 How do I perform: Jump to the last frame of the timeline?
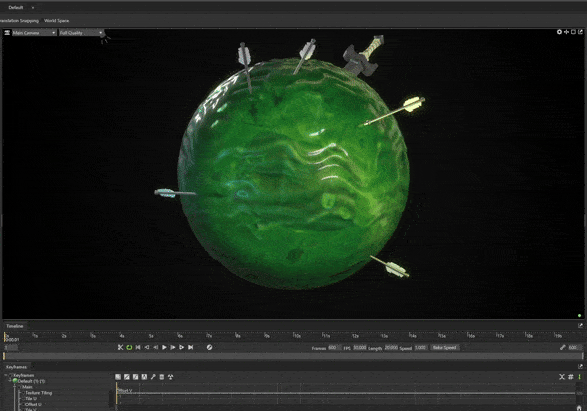(x=191, y=347)
